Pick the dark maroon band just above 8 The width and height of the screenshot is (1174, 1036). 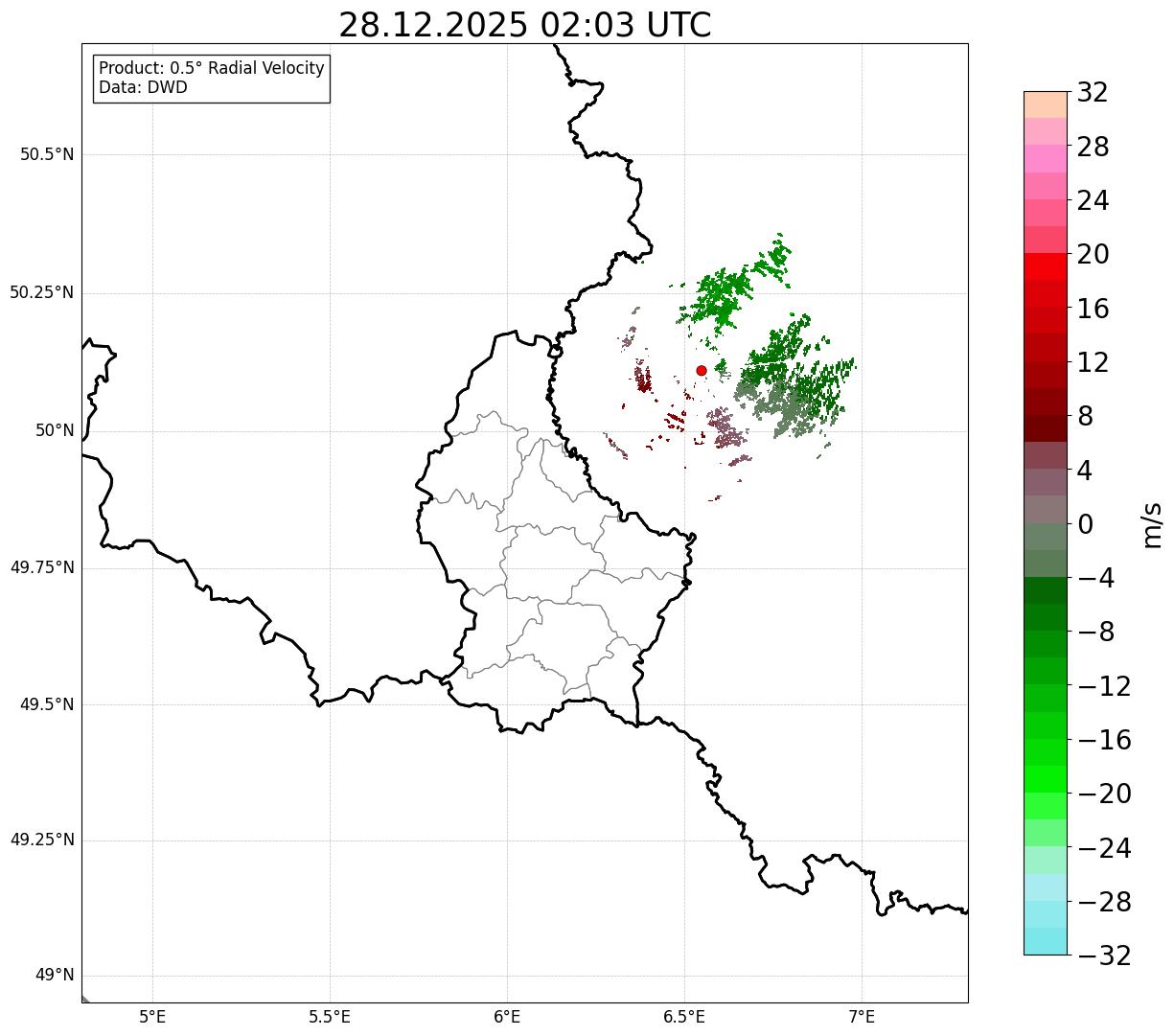click(1046, 402)
